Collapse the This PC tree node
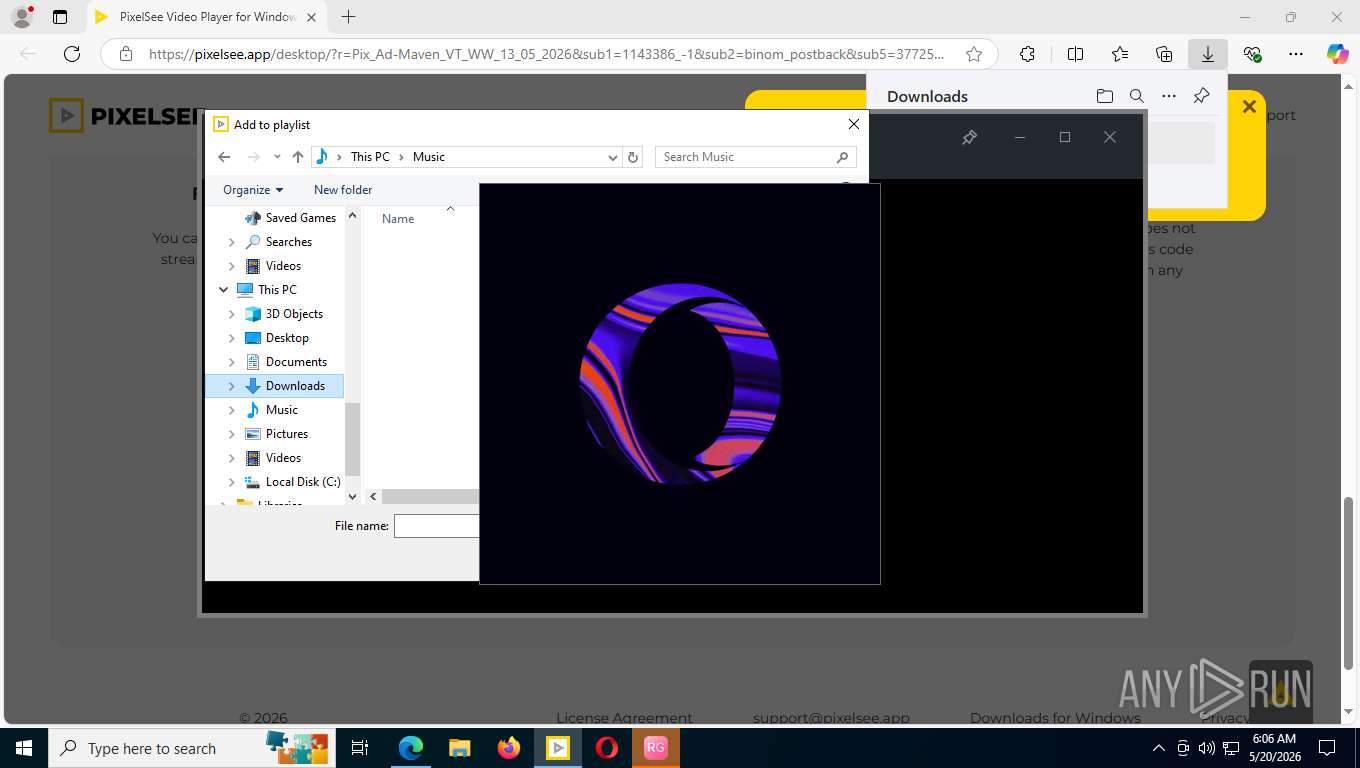 point(223,290)
